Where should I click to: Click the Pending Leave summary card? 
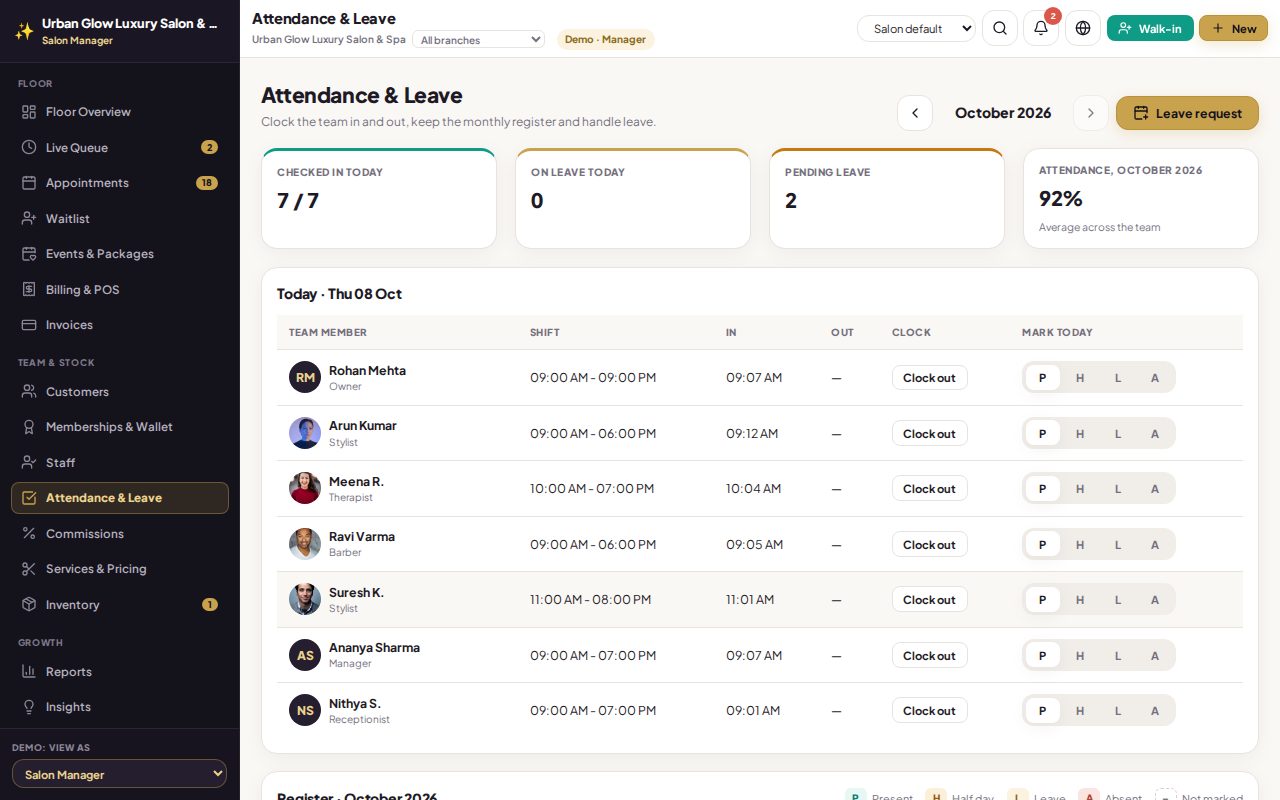click(887, 198)
